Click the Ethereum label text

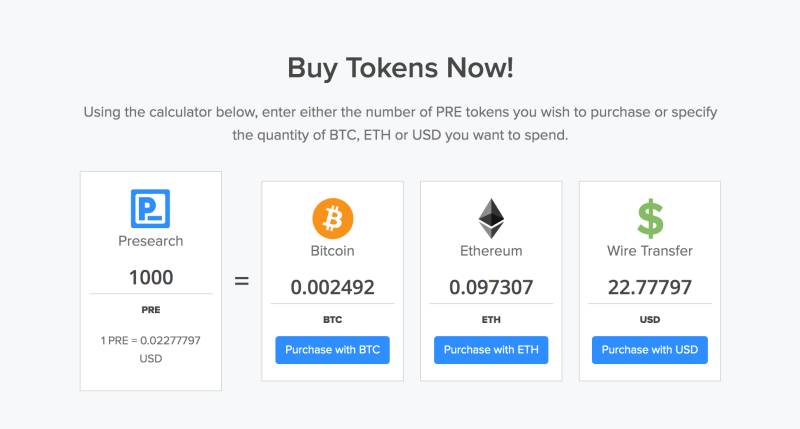(491, 251)
